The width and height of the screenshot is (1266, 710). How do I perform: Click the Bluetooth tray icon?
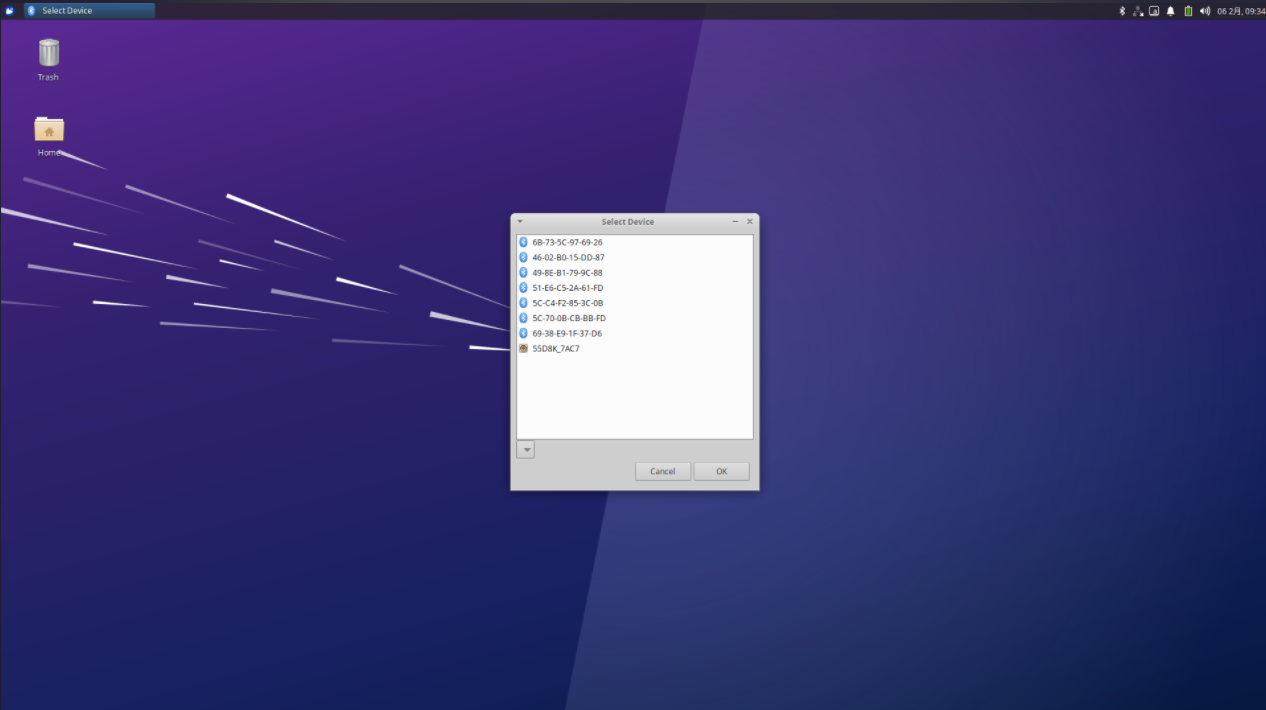pos(1122,11)
